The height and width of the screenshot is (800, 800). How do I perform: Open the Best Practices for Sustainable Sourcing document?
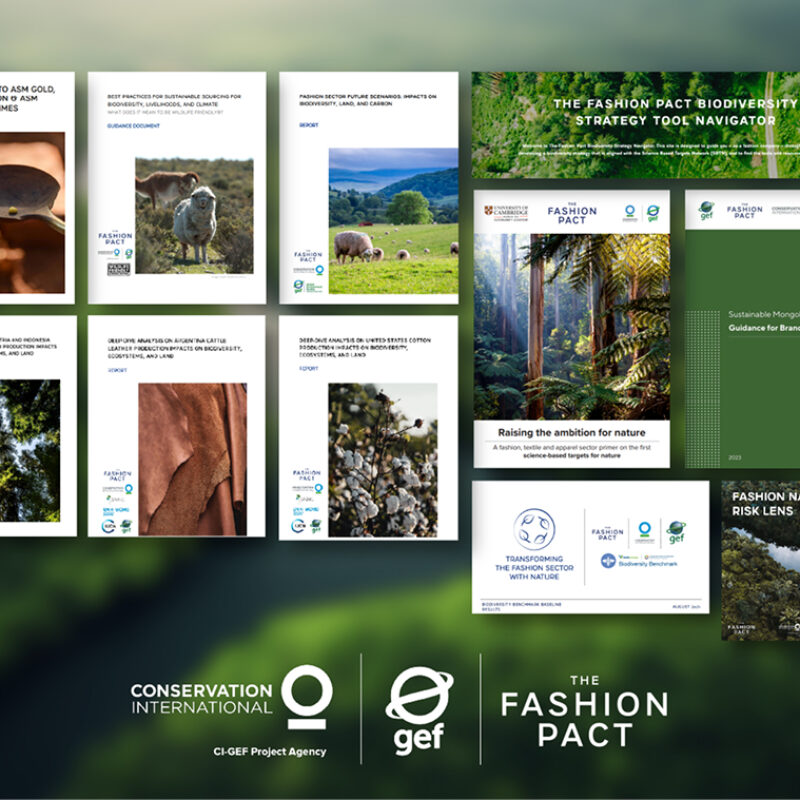click(x=177, y=187)
